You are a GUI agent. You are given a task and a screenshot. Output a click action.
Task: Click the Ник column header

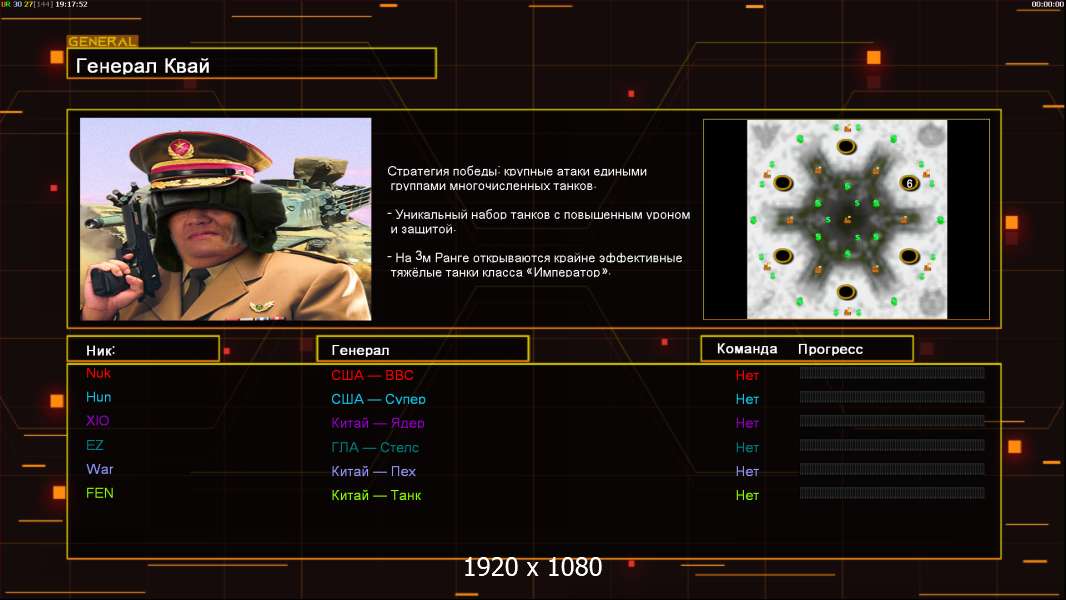click(x=142, y=349)
